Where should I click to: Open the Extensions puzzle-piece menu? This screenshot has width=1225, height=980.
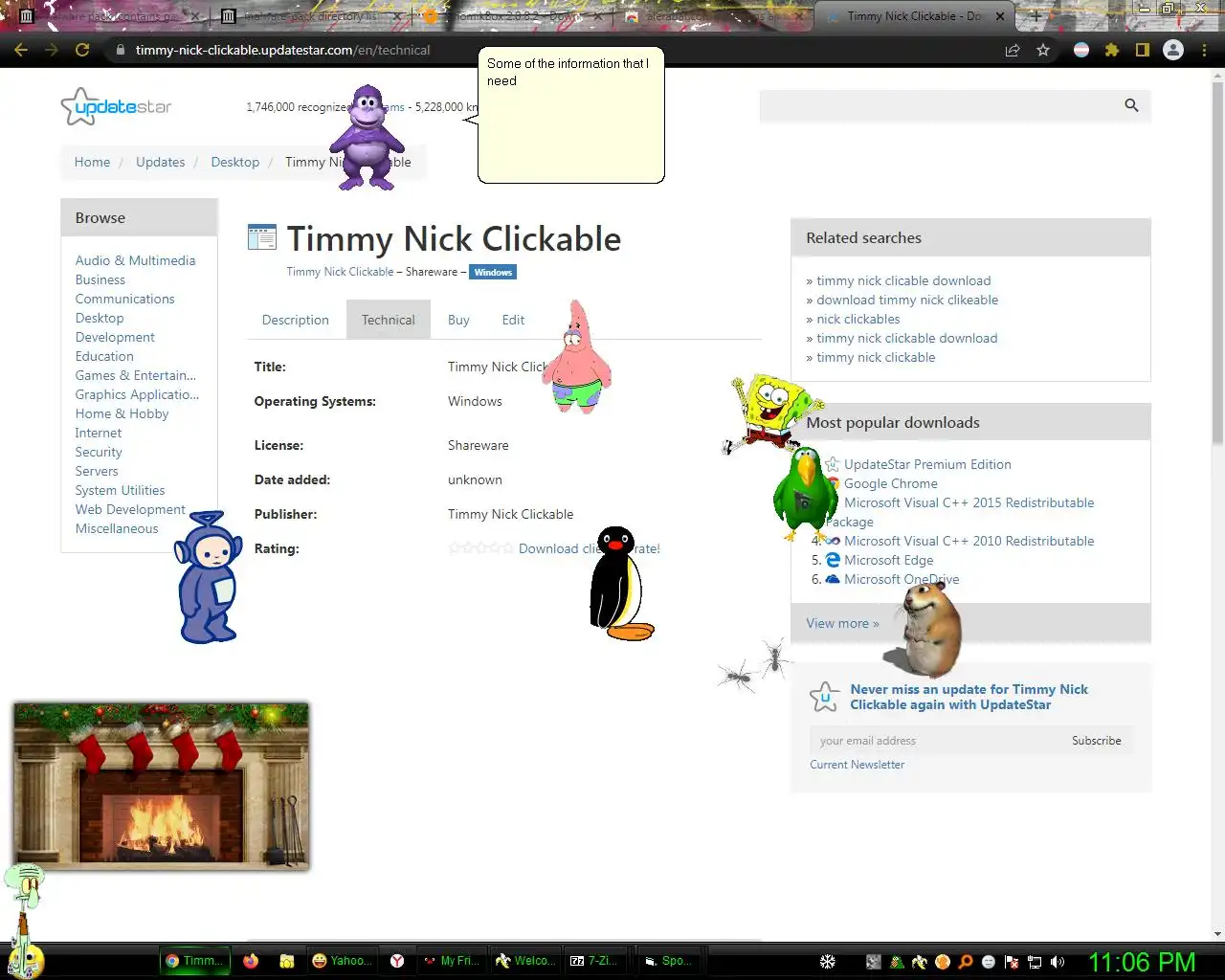1112,50
